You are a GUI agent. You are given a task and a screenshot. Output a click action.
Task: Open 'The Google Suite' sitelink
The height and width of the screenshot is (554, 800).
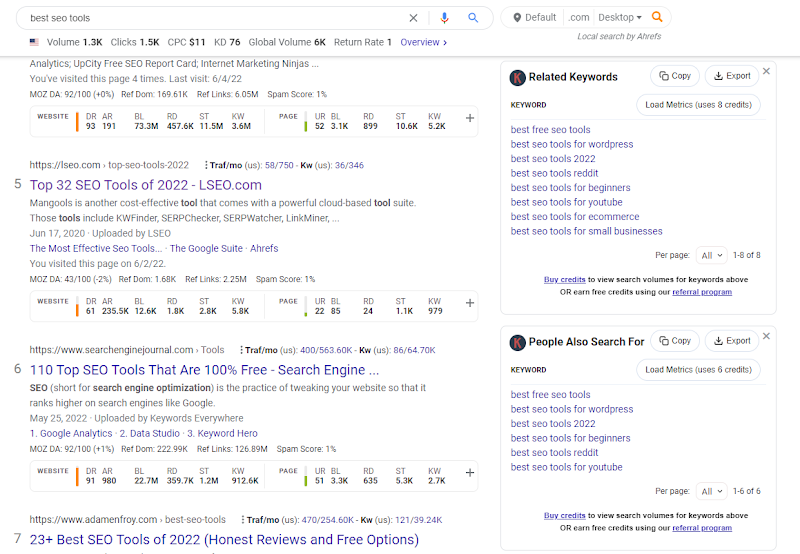[x=206, y=248]
